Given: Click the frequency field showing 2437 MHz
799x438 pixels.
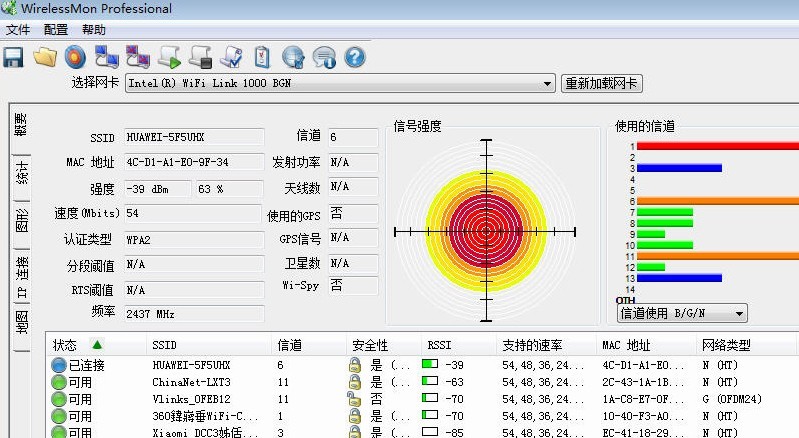Looking at the screenshot, I should 194,314.
